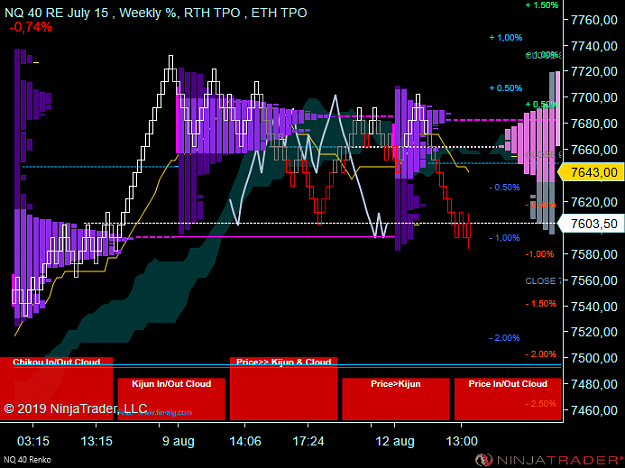Click the blue '- 0.50%' weekly level label
Screen dimensions: 625x468
point(505,187)
